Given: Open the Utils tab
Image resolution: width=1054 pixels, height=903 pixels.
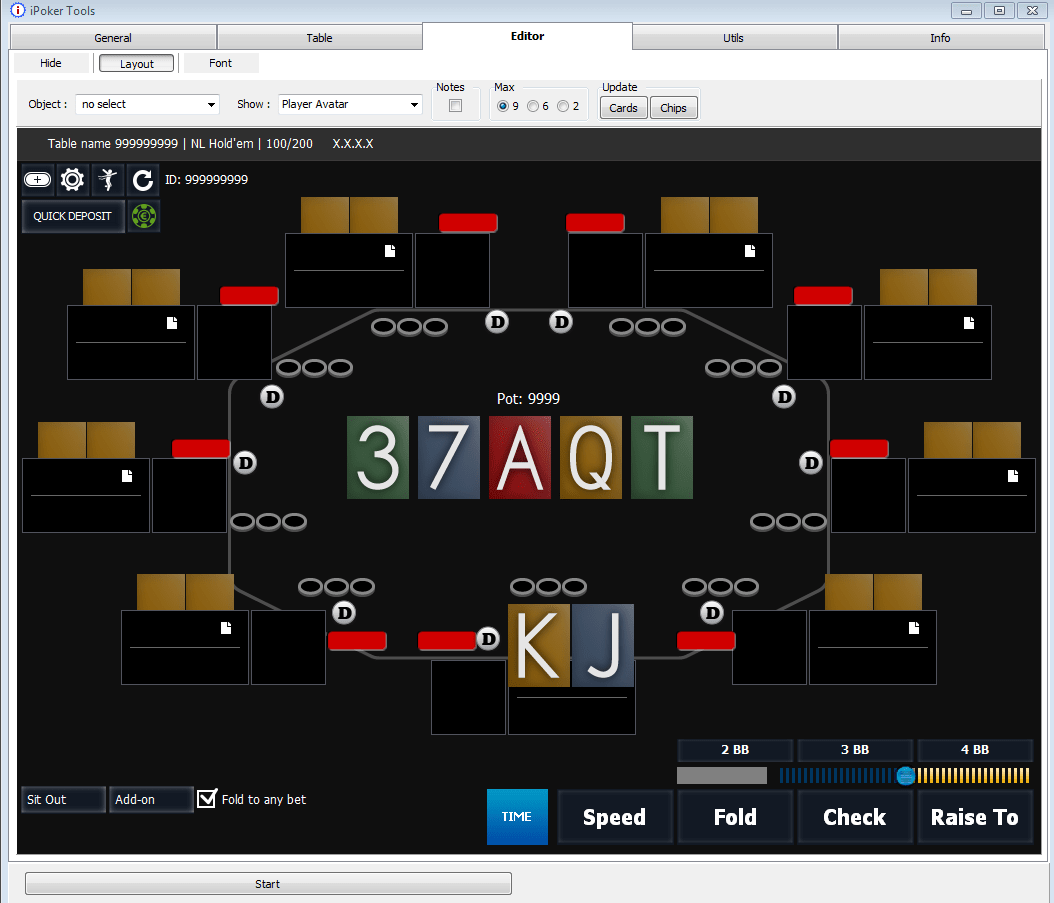Looking at the screenshot, I should (733, 38).
